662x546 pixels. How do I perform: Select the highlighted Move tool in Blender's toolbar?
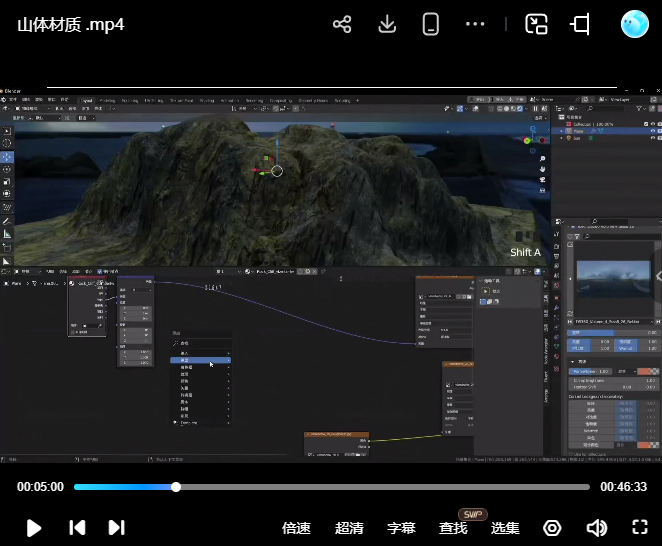pos(7,157)
